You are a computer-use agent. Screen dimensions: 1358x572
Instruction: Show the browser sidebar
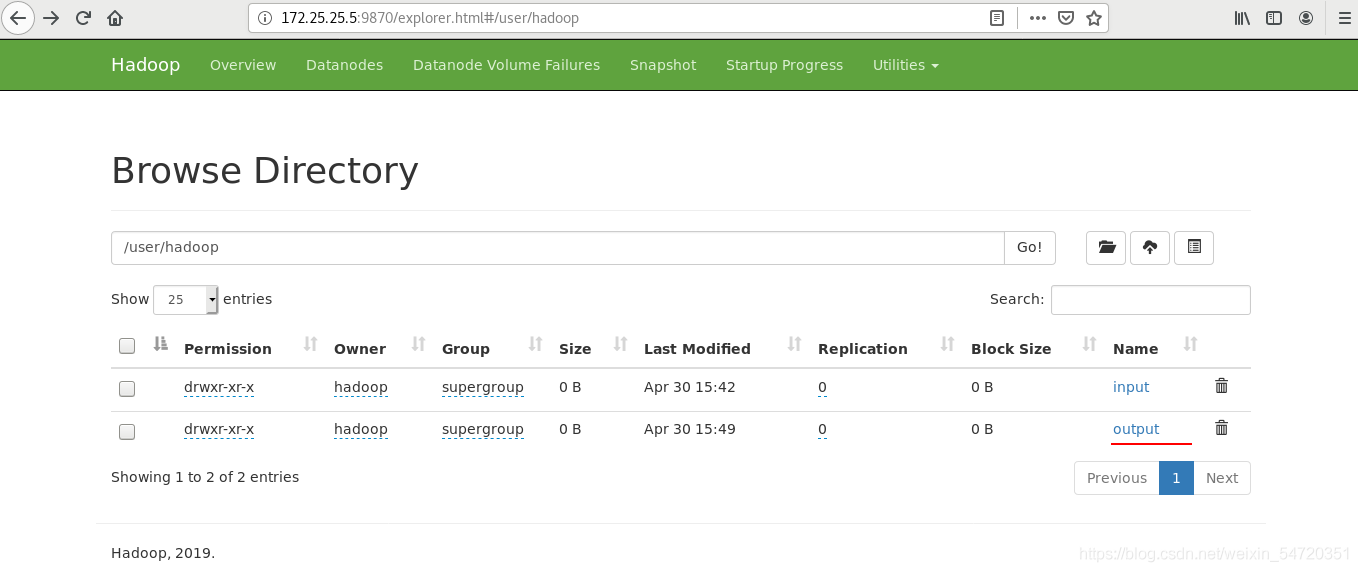[x=1274, y=18]
